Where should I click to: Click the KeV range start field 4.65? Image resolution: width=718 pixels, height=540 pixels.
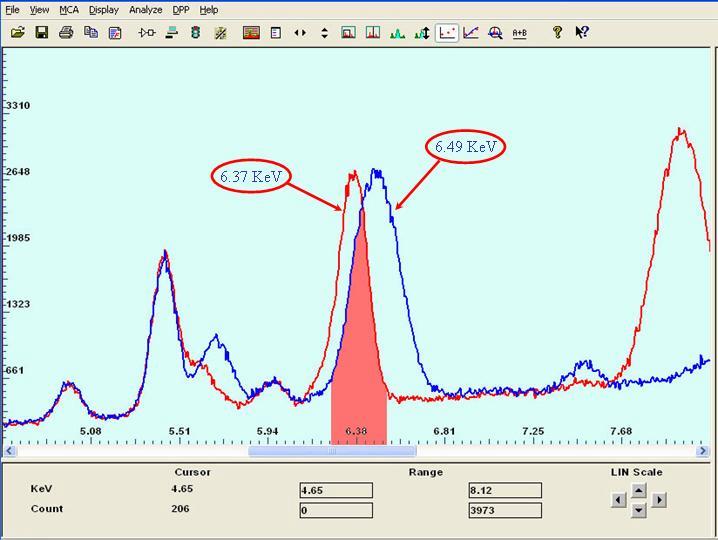pos(336,490)
